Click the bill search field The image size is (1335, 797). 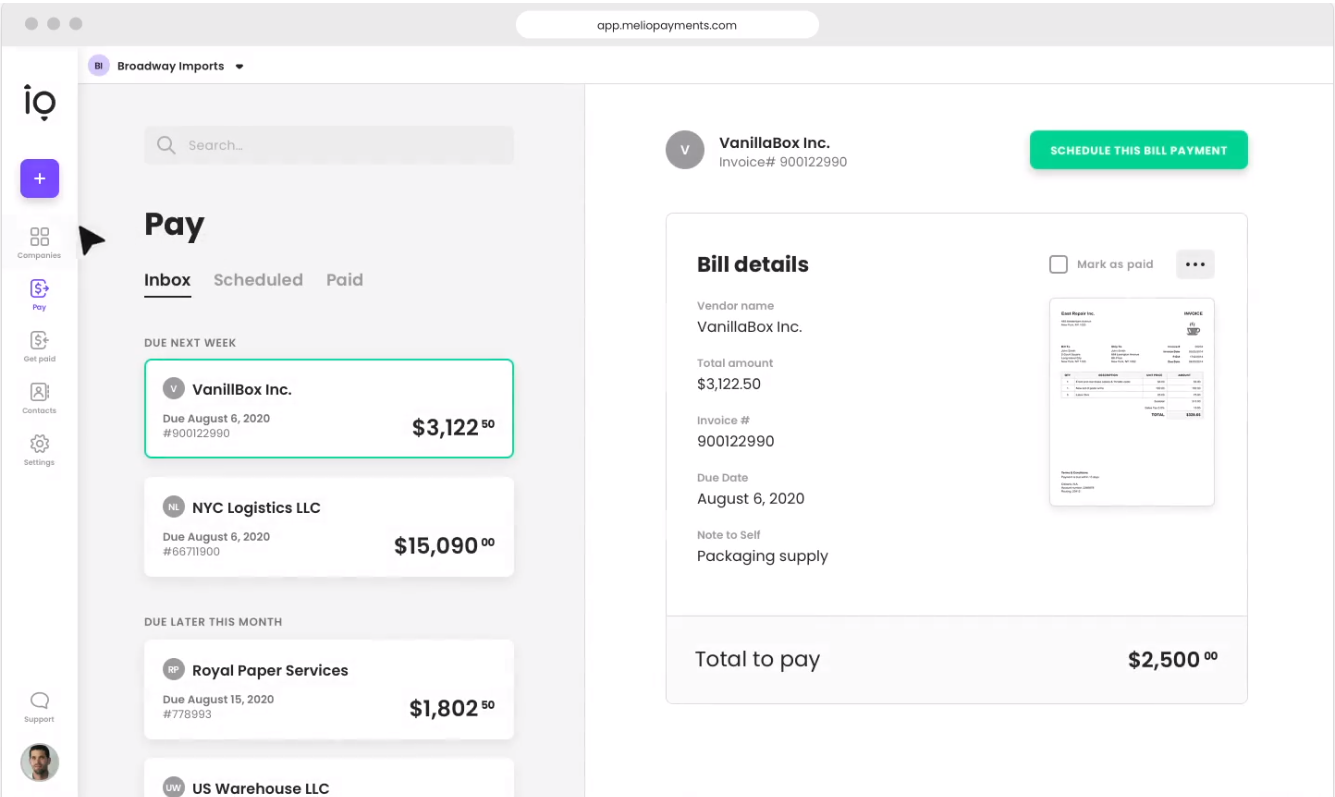329,145
